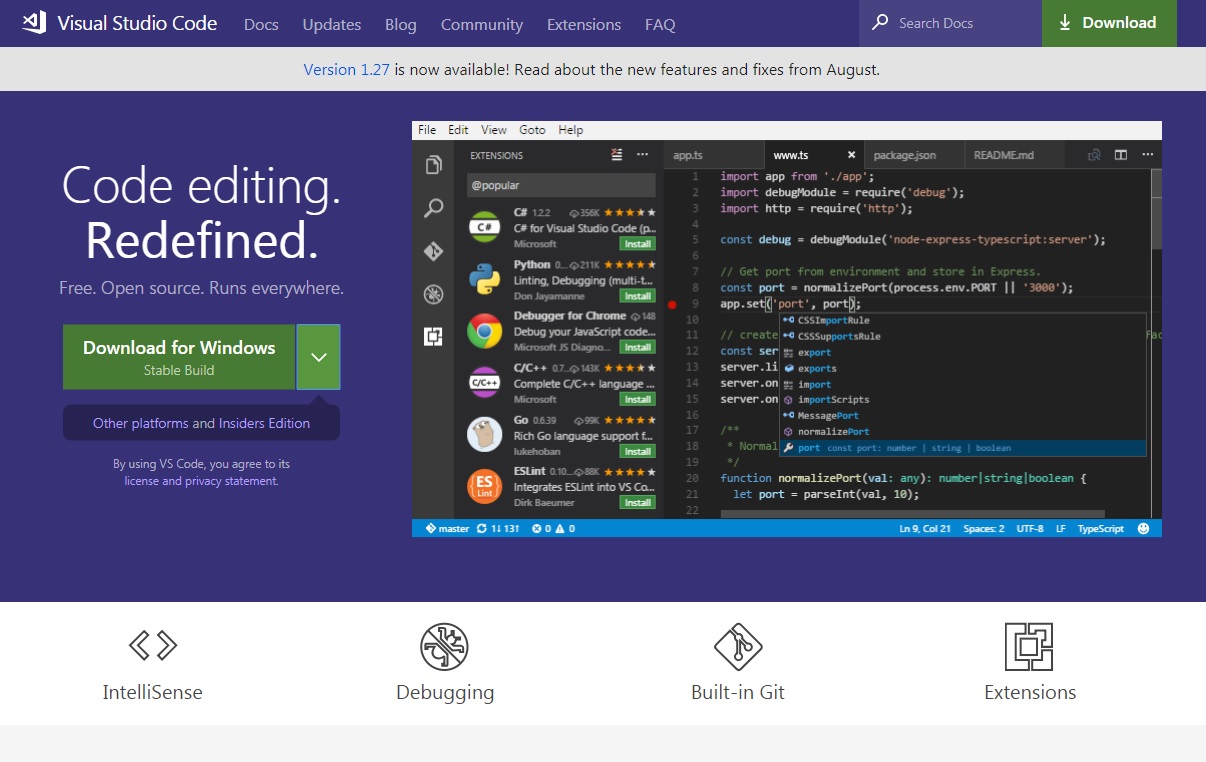
Task: Select the Search icon in the editor activity bar
Action: [x=433, y=208]
